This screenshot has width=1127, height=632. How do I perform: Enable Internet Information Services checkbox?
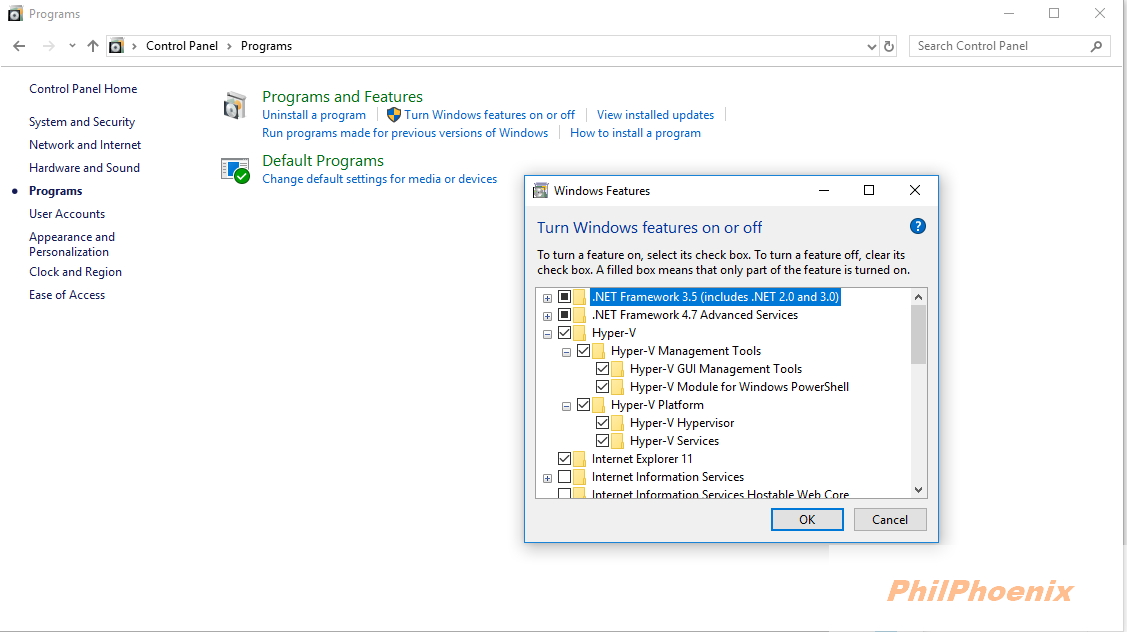click(564, 477)
